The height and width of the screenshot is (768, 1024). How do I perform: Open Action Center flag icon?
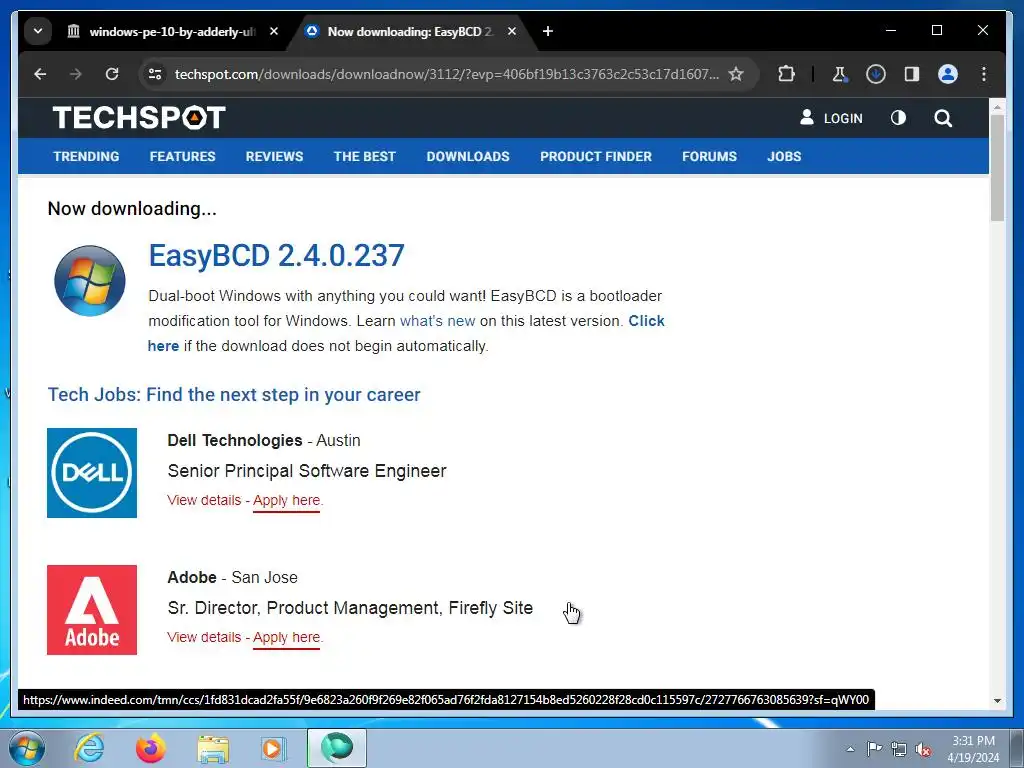tap(874, 748)
